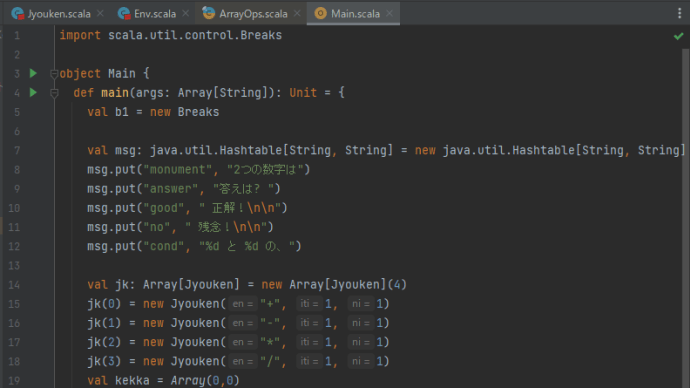Screen dimensions: 690x388
Task: Switch to the ArrayOps.scala tab
Action: pos(253,14)
